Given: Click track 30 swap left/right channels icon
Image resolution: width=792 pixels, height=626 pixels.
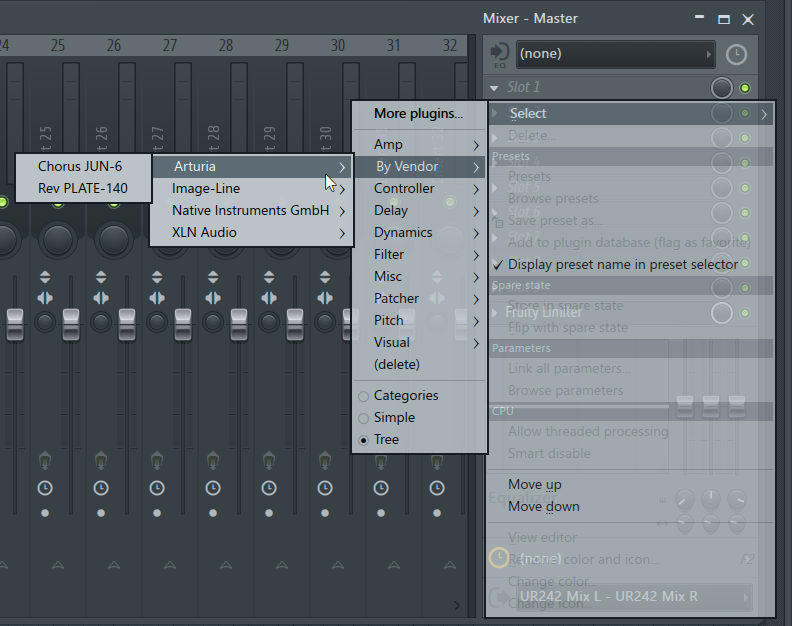Looking at the screenshot, I should 325,298.
